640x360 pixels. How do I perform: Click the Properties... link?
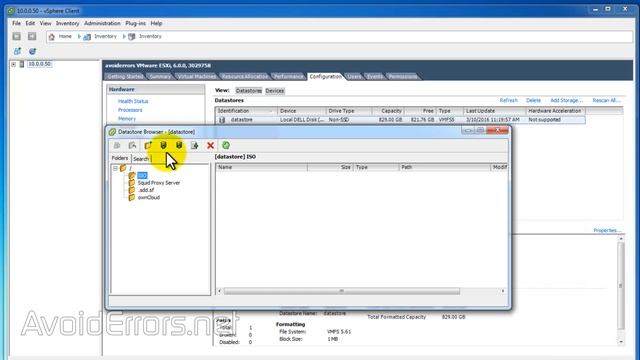point(607,231)
